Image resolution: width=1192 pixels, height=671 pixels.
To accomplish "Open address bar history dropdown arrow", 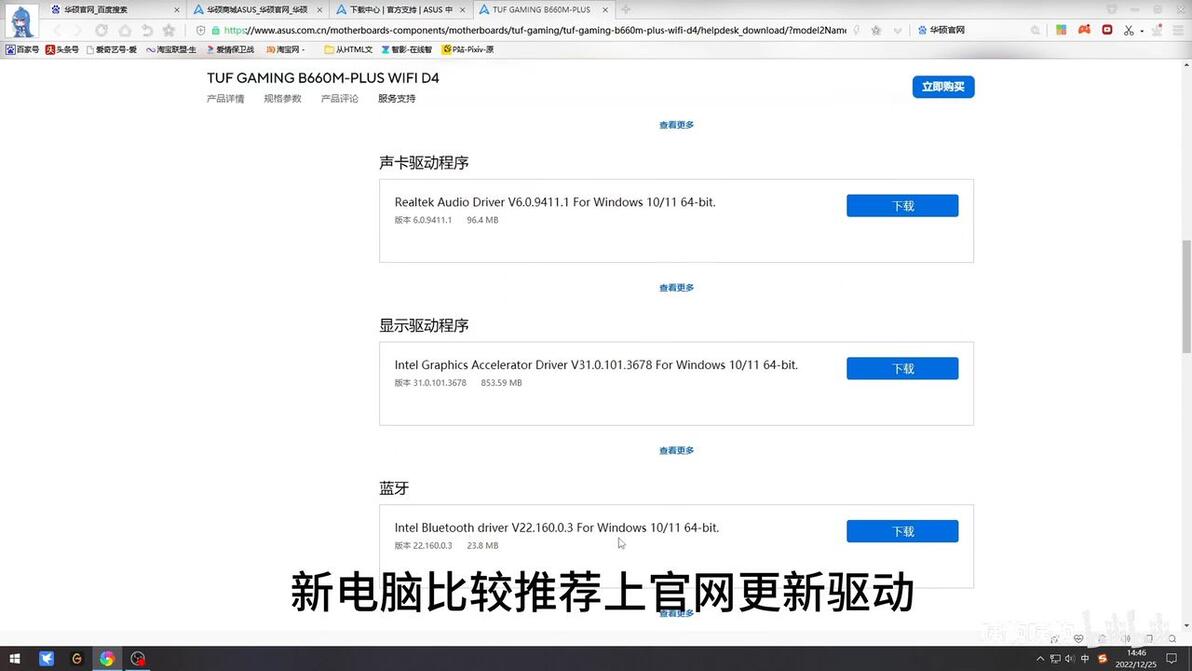I will coord(898,30).
